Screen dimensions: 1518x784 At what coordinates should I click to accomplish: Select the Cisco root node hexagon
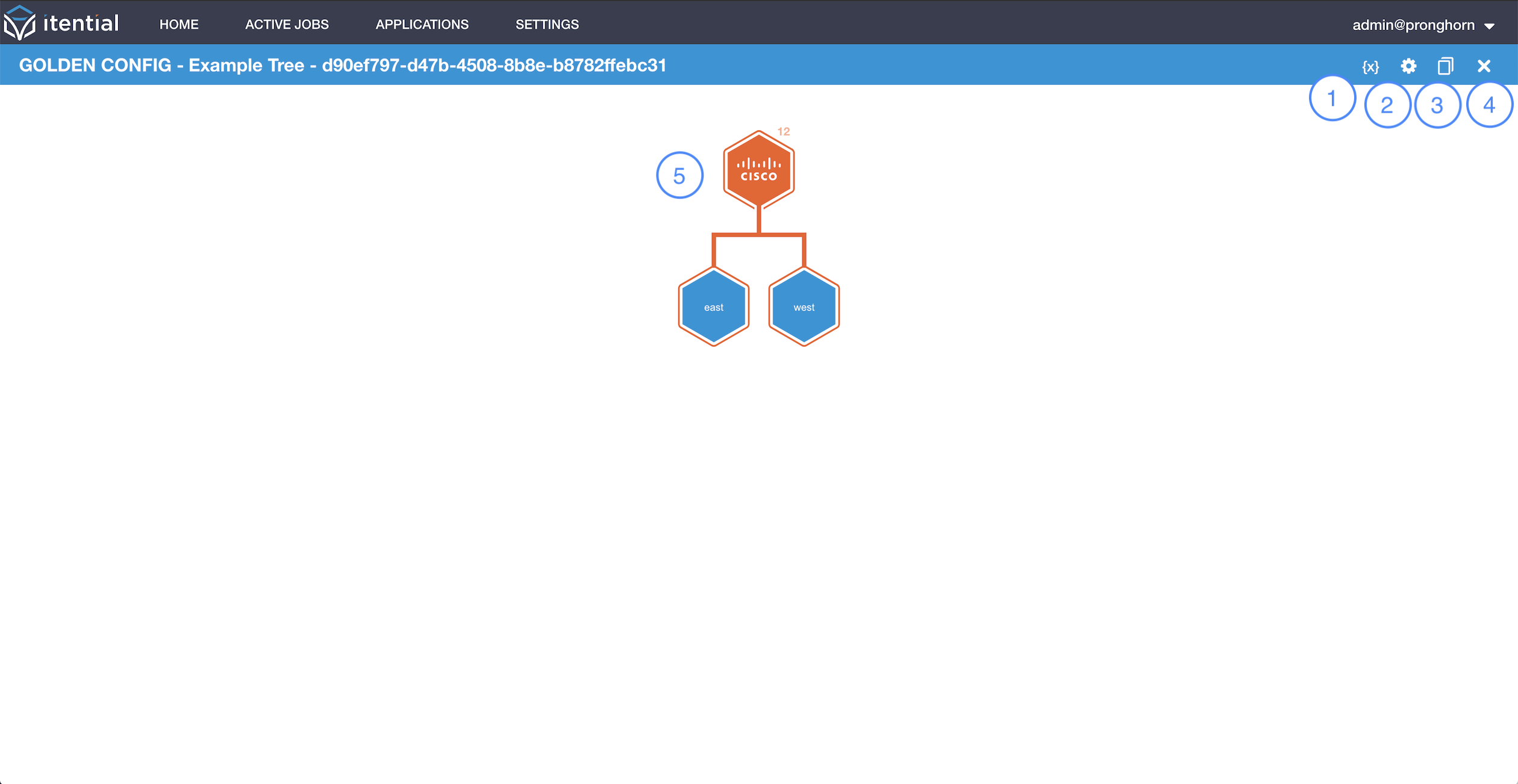click(x=758, y=170)
